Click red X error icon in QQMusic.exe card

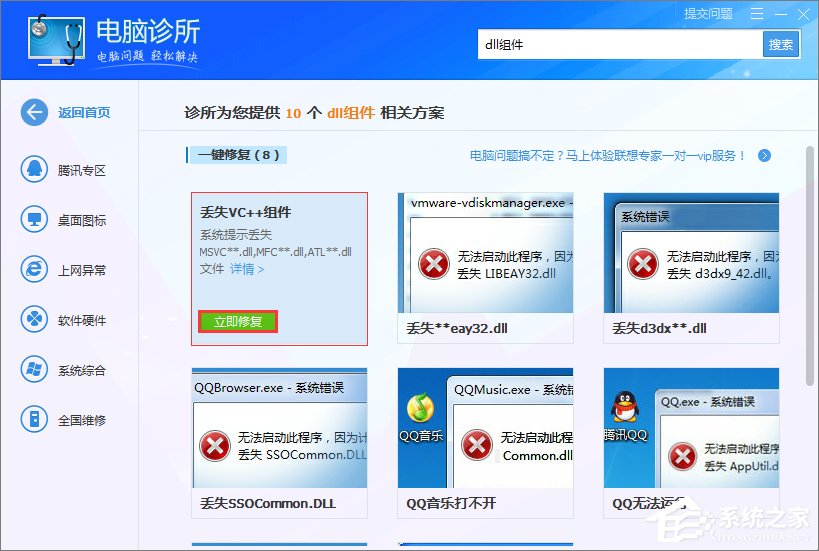pos(476,445)
